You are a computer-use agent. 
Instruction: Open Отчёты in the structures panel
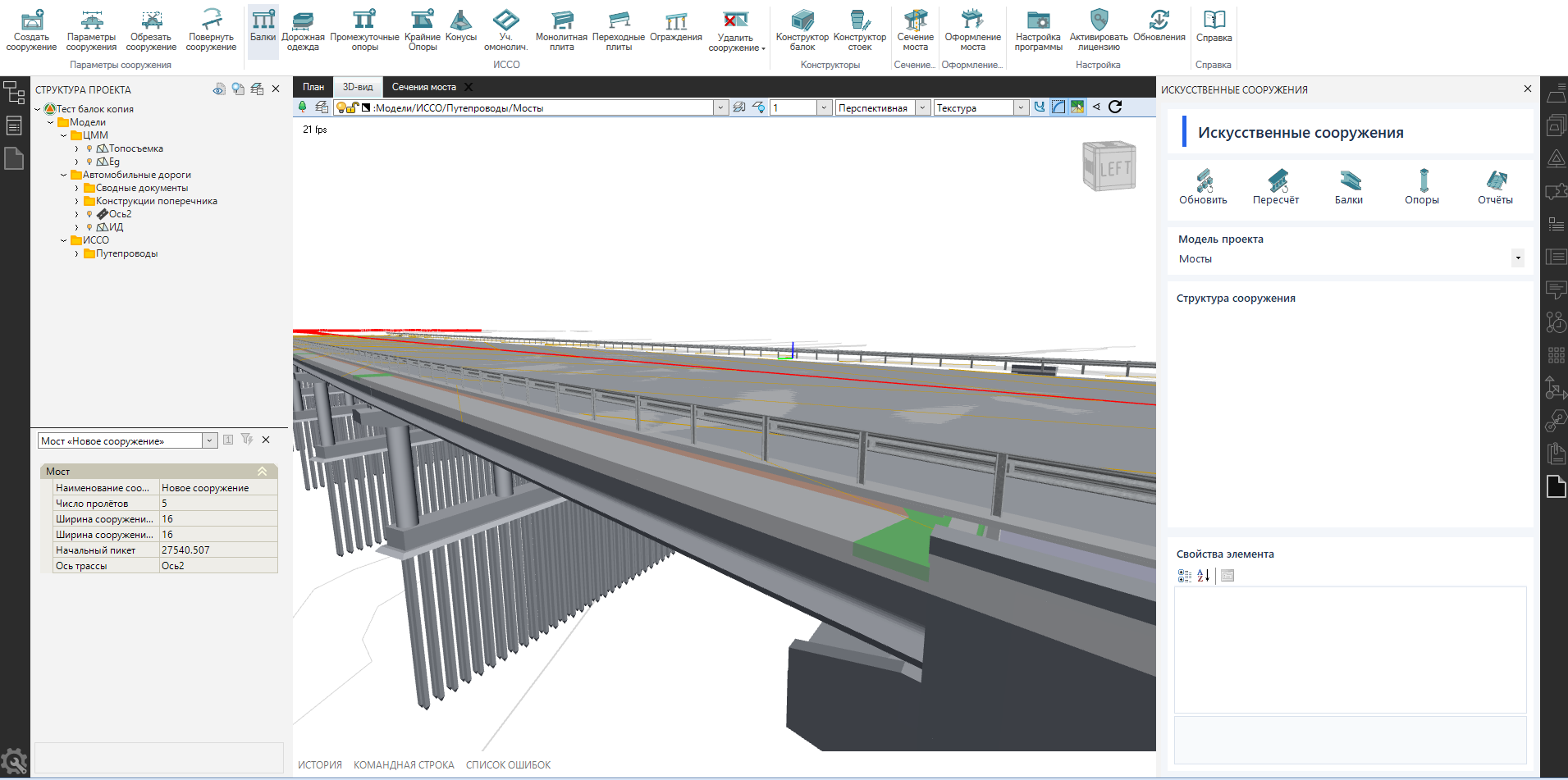click(x=1496, y=186)
